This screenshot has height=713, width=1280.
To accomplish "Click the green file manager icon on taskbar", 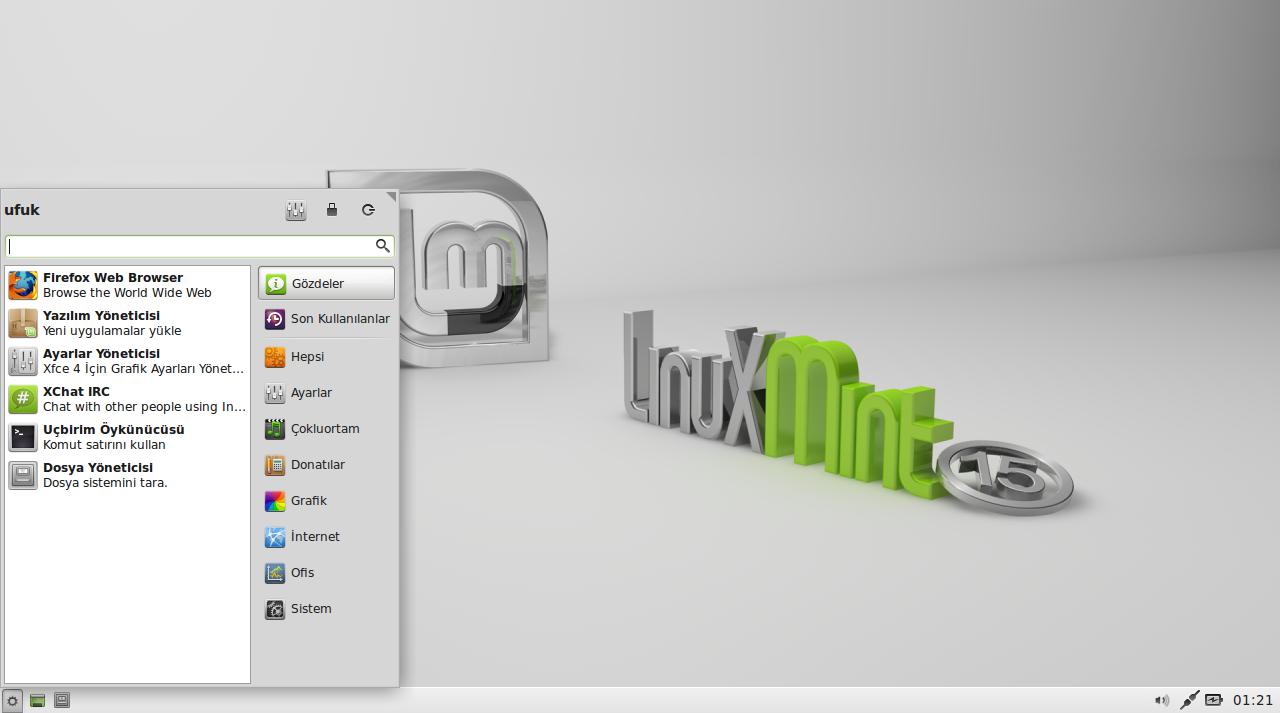I will (x=37, y=700).
